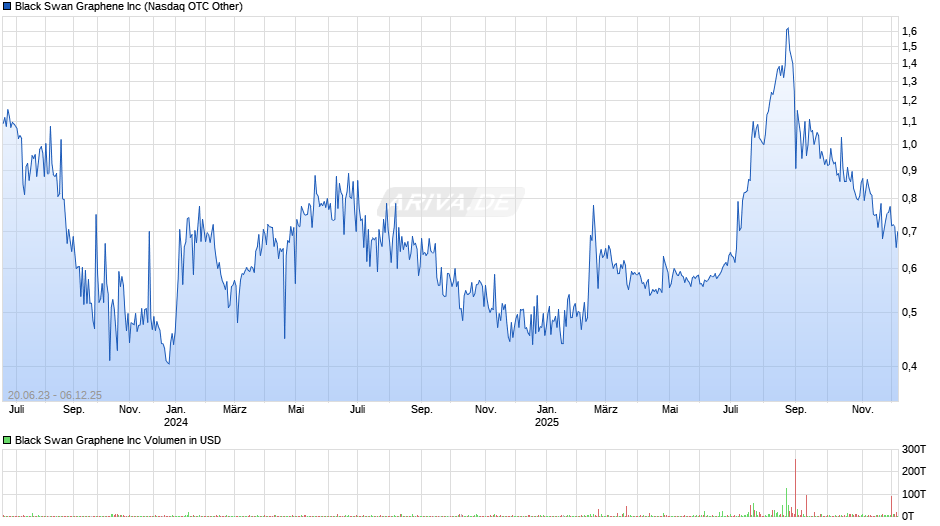Click the tall green volume bar before September 2025

[x=787, y=502]
